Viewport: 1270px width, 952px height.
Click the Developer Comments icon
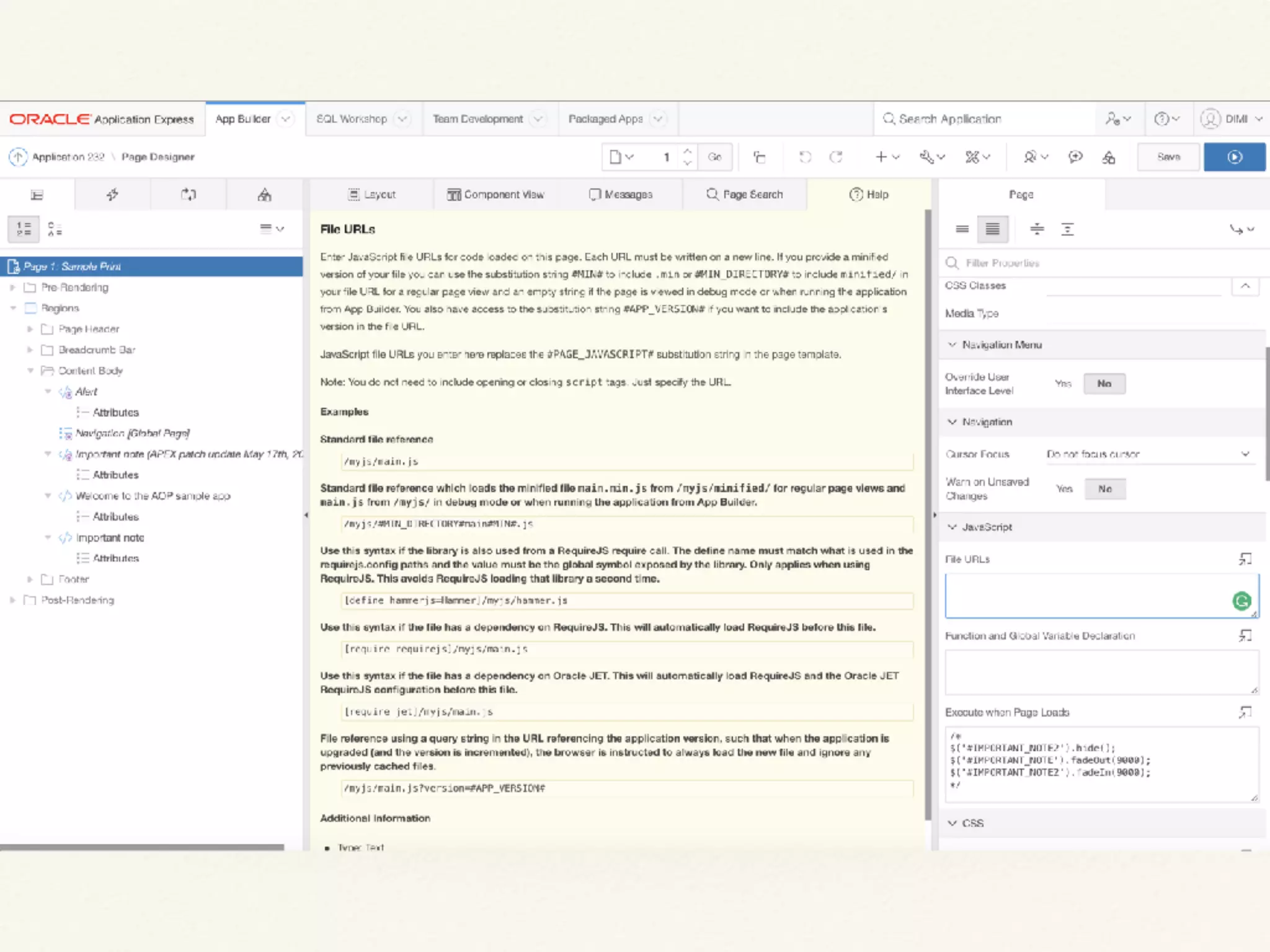click(x=1075, y=157)
